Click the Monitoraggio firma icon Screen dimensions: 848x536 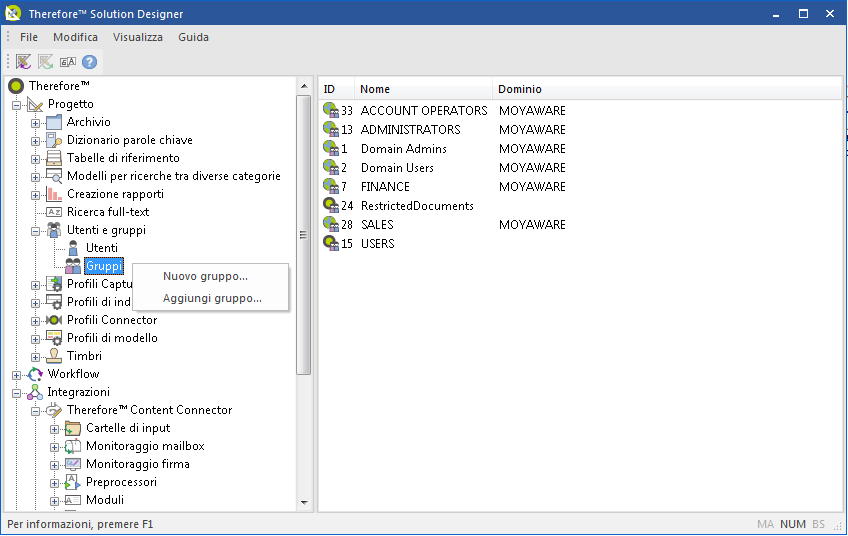pos(73,464)
